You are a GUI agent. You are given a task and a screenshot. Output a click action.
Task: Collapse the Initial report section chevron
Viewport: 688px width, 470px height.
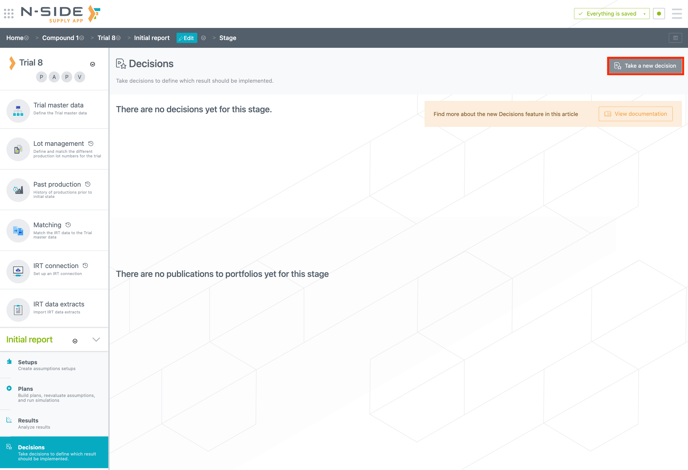coord(96,340)
